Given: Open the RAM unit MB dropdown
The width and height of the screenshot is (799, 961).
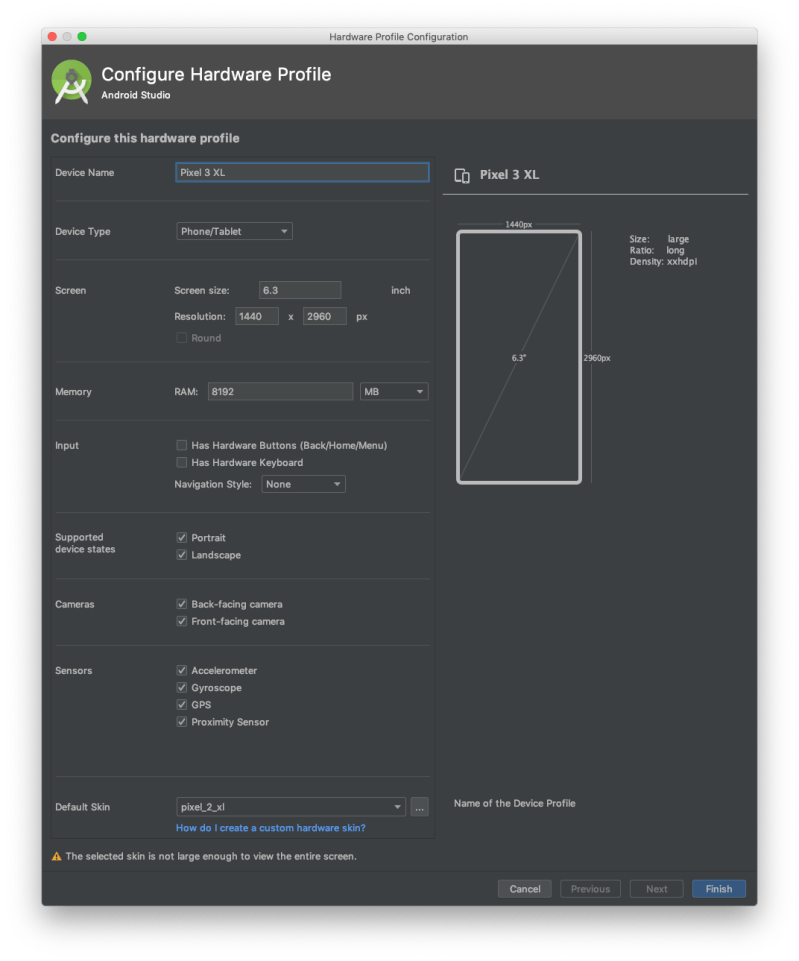Looking at the screenshot, I should pyautogui.click(x=394, y=392).
